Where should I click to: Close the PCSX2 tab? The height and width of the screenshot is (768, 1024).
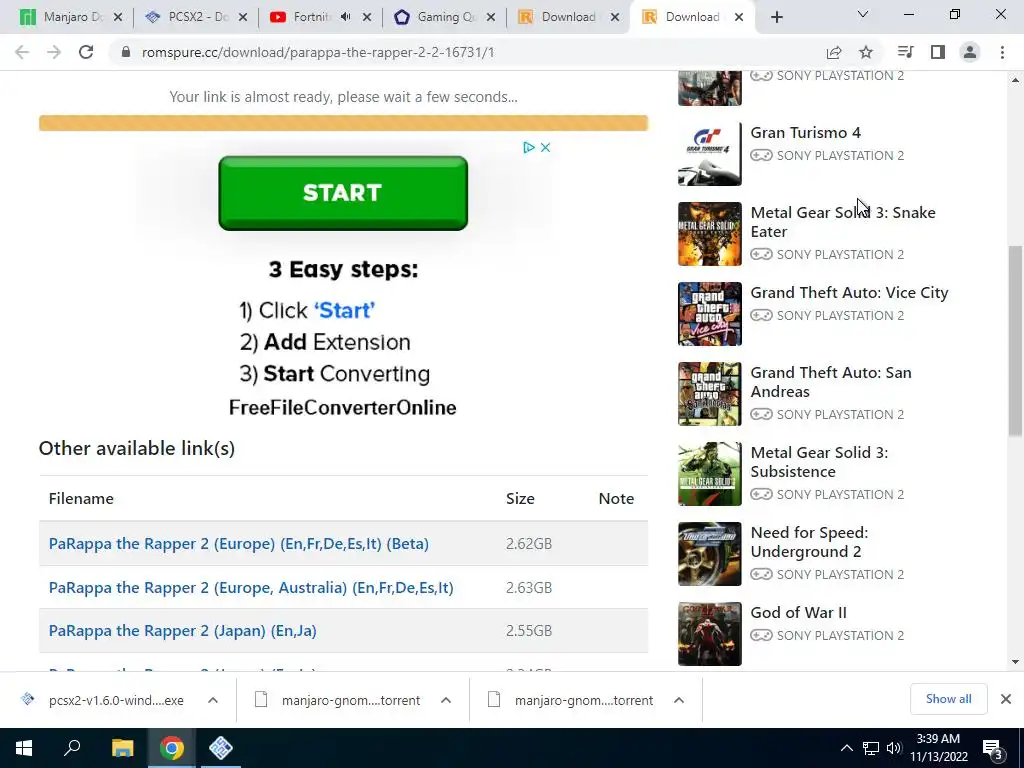tap(243, 18)
